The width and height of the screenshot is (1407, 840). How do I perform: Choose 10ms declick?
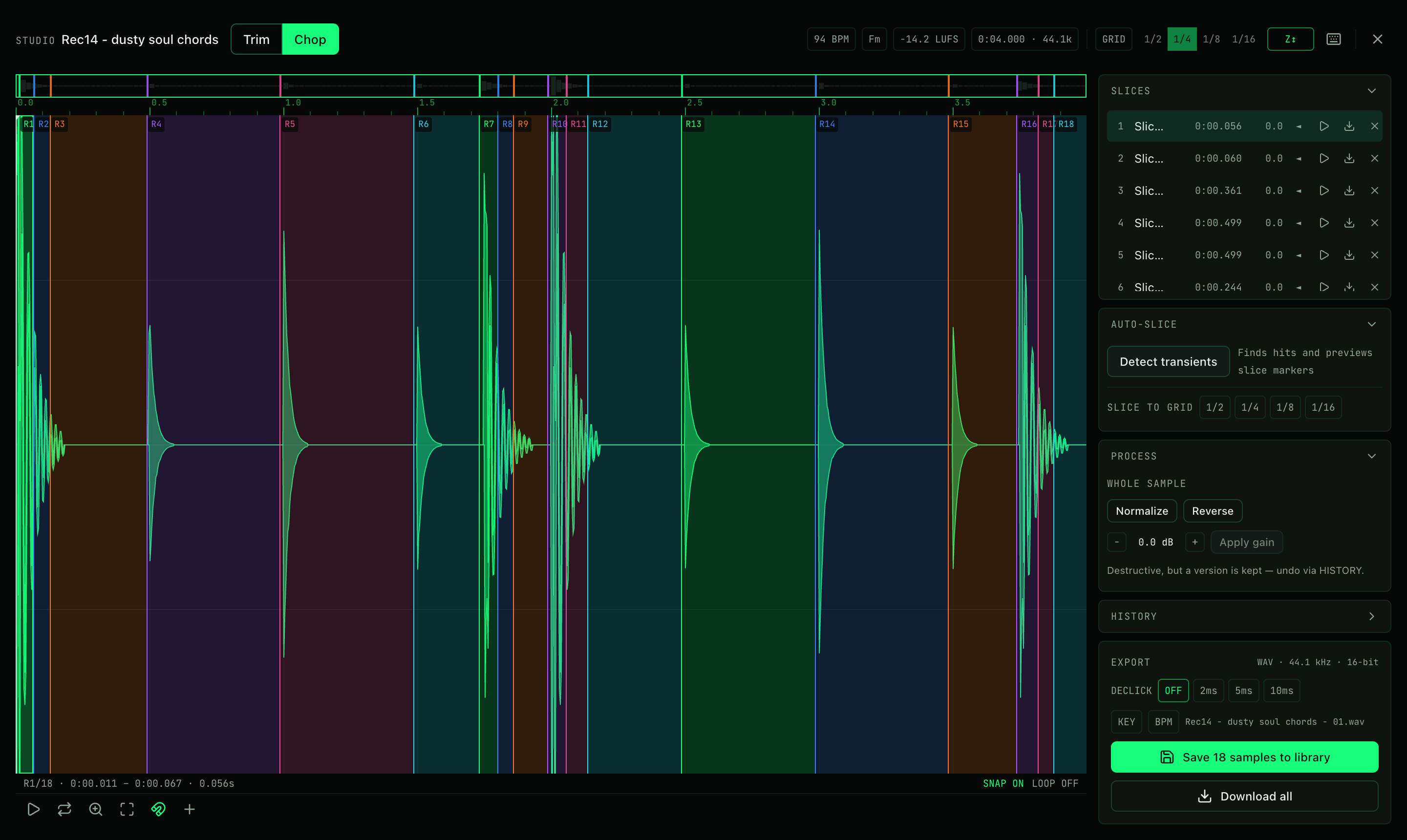(x=1281, y=691)
